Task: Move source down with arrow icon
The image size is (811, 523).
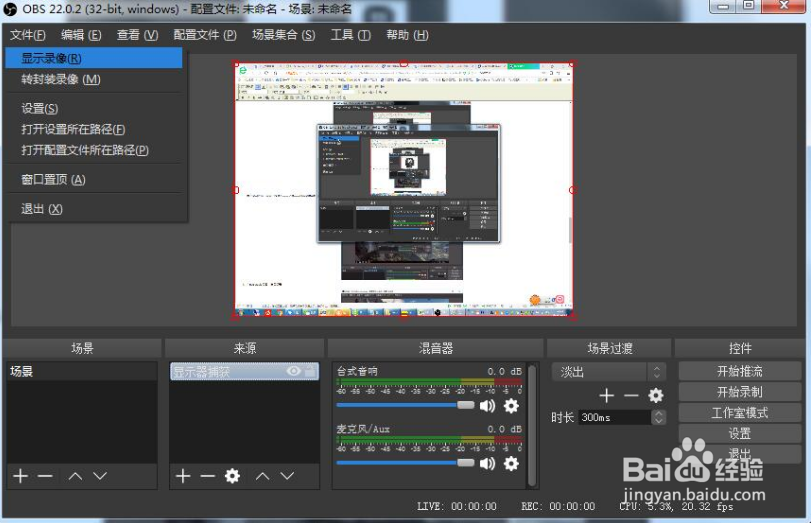Action: coord(288,476)
